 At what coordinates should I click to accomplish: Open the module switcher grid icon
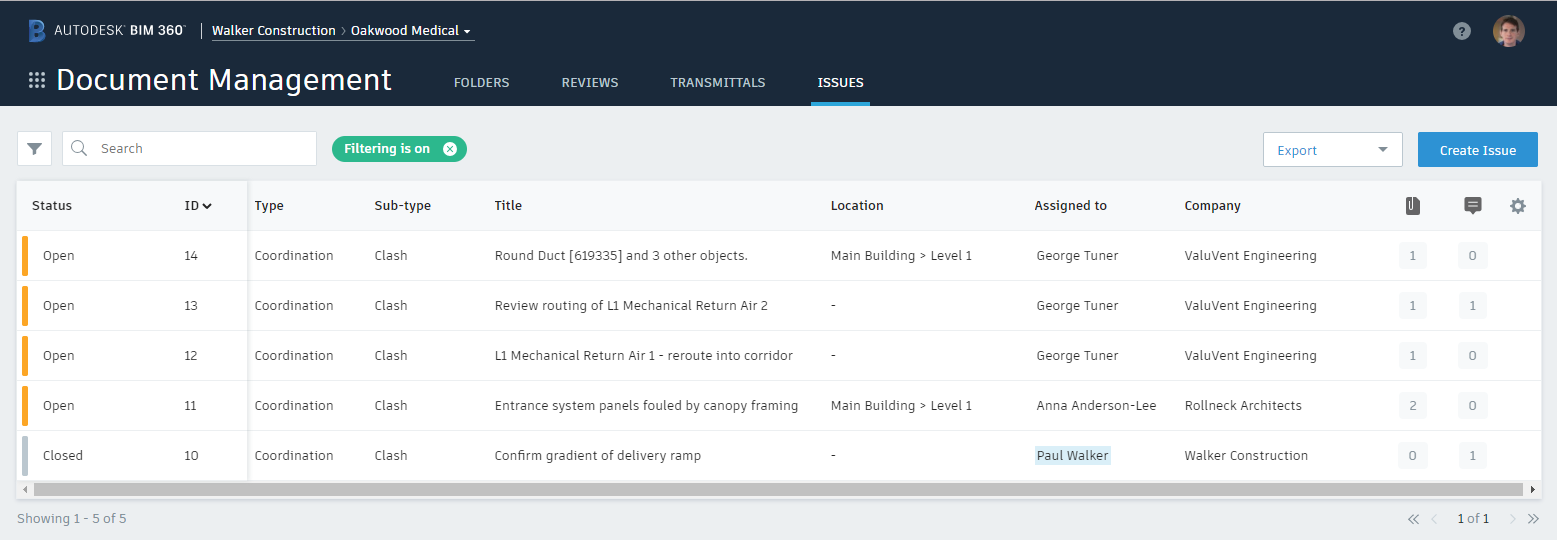click(x=37, y=81)
